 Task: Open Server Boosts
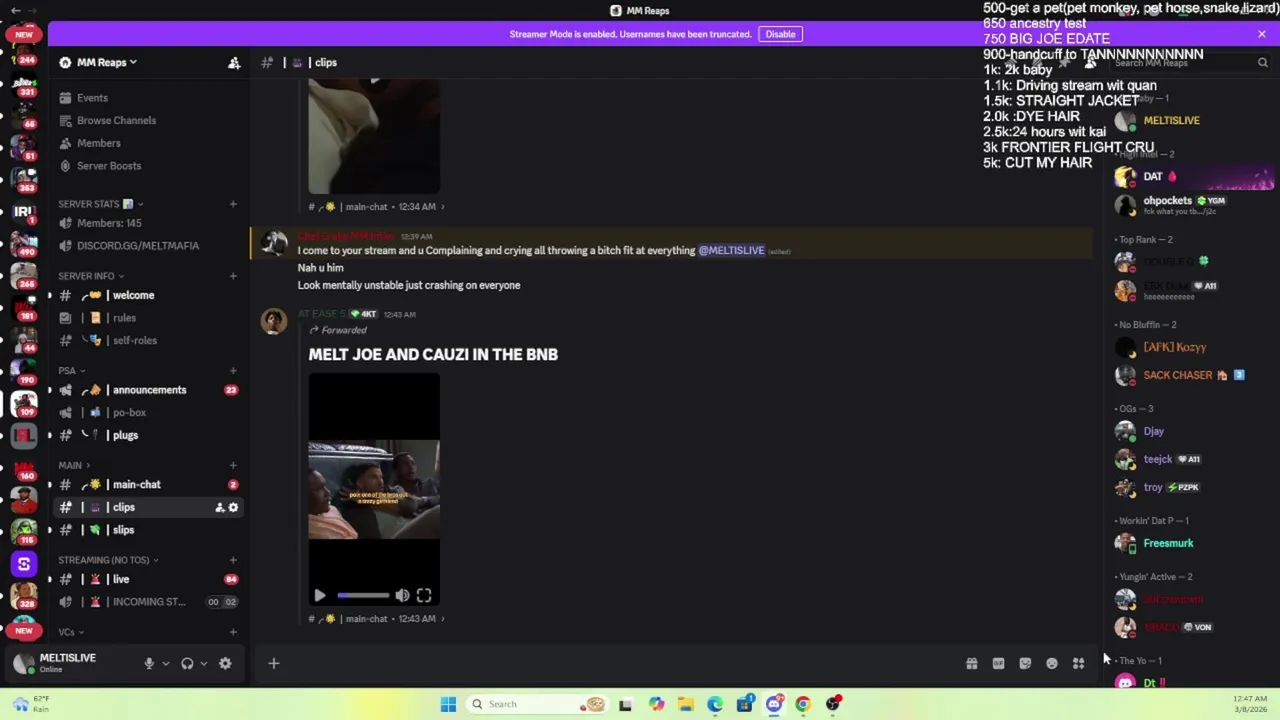tap(109, 166)
